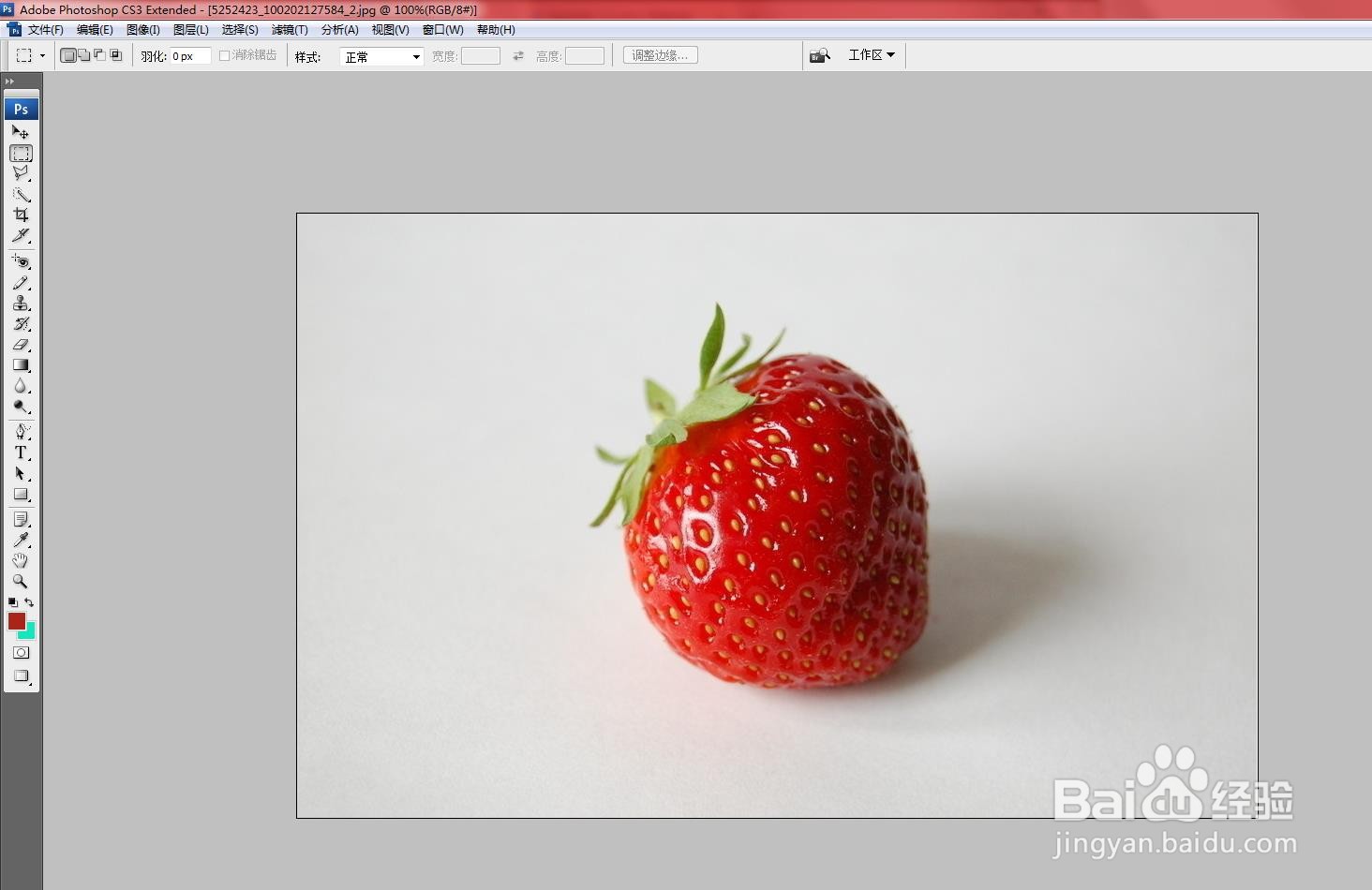Choose Intersect with selection mode
The image size is (1372, 890).
point(116,55)
